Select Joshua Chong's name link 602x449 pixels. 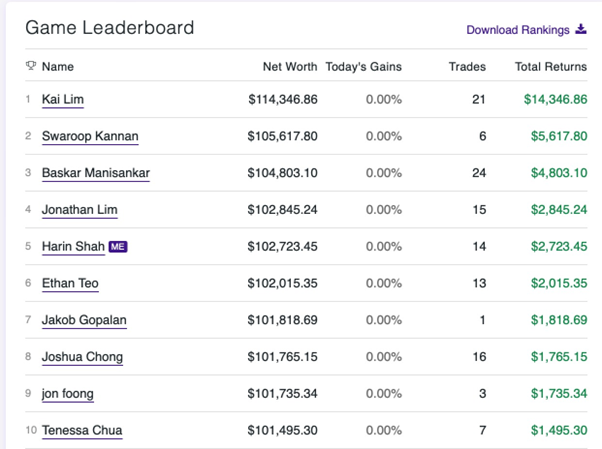pos(82,357)
